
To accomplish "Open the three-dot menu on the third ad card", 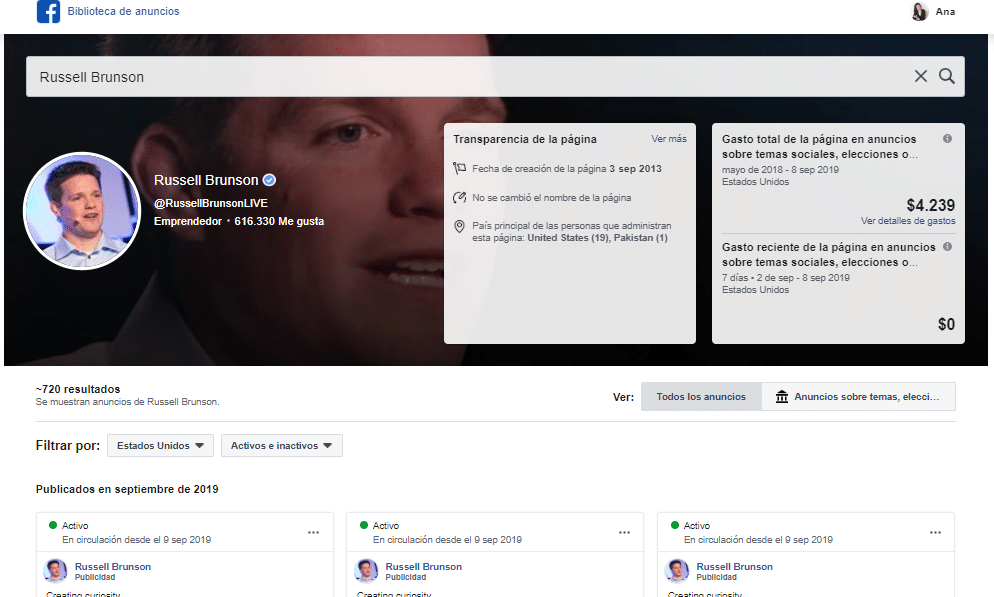I will [935, 532].
